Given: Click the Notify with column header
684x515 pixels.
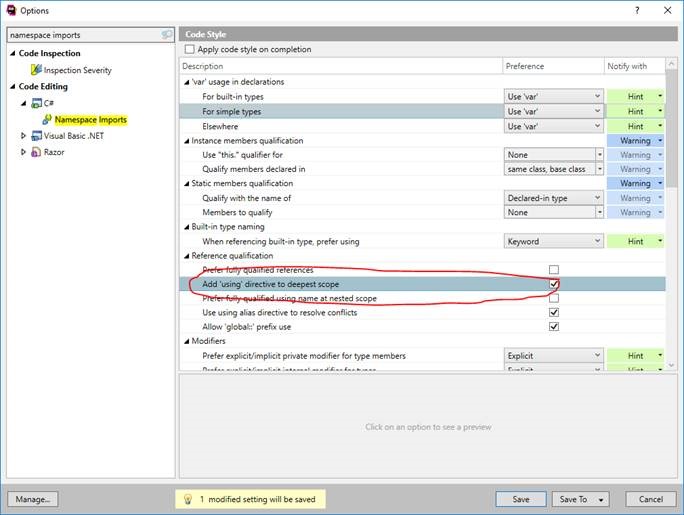Looking at the screenshot, I should pos(635,66).
